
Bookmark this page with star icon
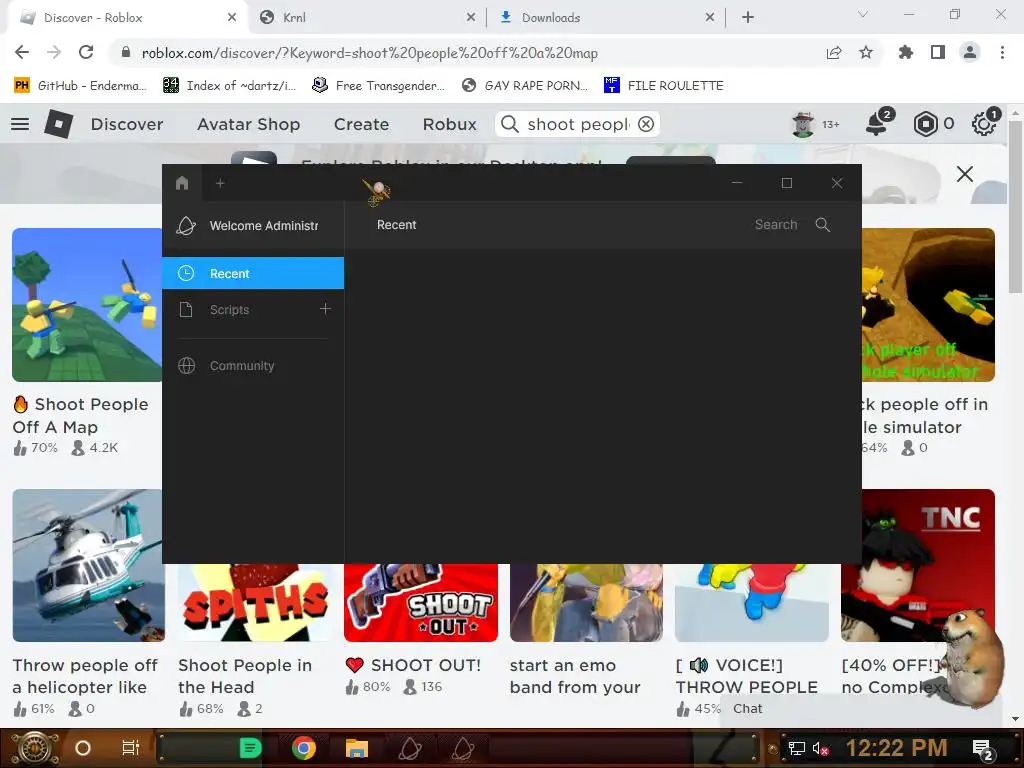(x=866, y=53)
